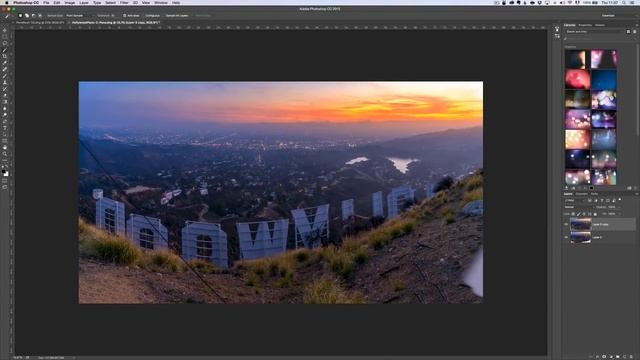Open the layer Kind filter dropdown
The width and height of the screenshot is (640, 360).
pos(575,200)
